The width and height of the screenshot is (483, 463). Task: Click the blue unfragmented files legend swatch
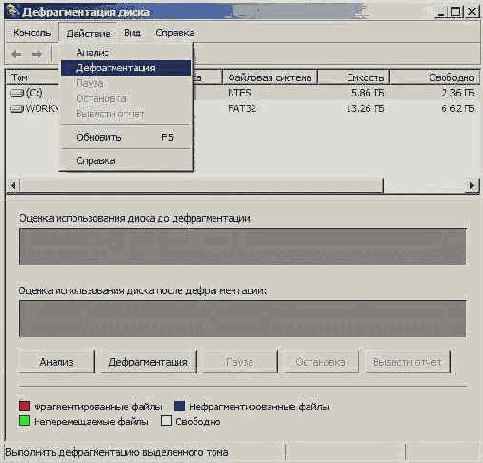tap(180, 406)
